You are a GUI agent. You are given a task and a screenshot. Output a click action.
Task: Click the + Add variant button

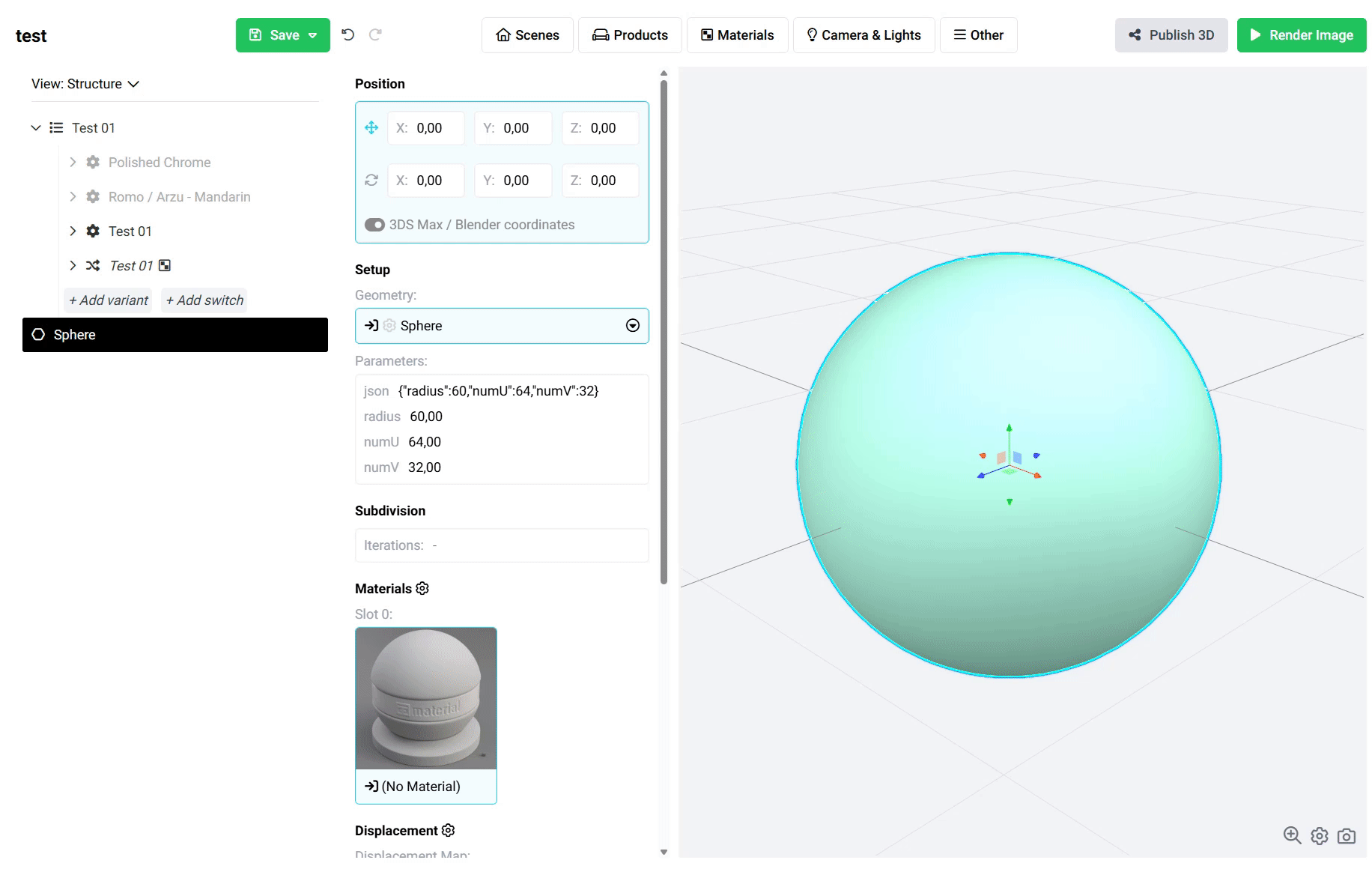108,300
